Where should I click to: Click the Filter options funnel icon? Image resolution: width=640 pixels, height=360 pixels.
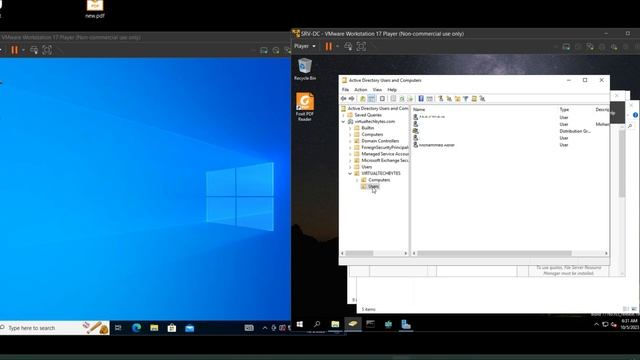point(466,99)
